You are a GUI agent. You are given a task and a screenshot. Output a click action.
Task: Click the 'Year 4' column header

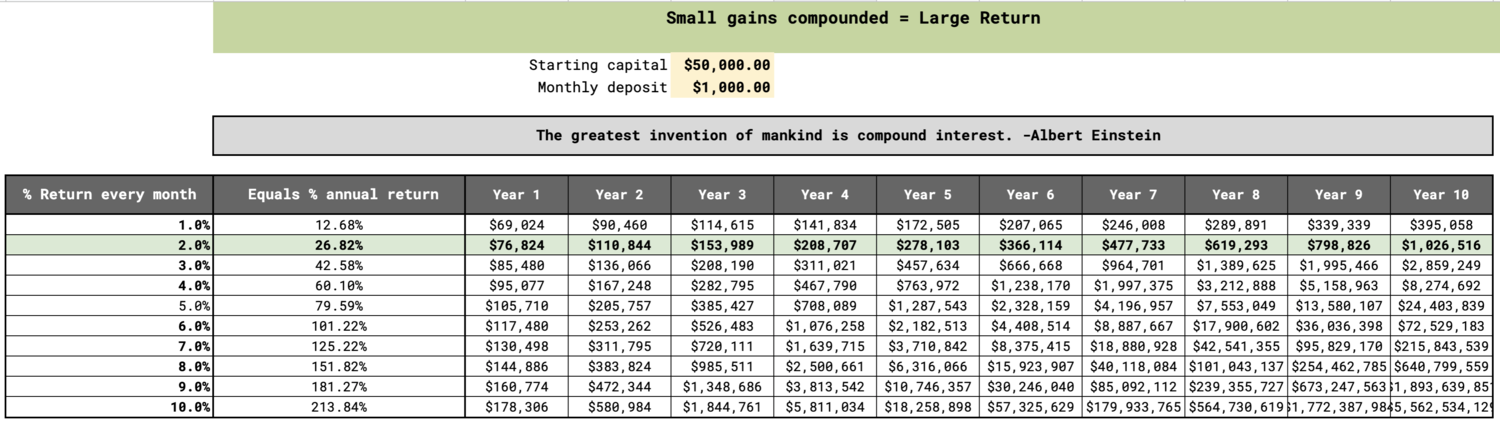825,194
